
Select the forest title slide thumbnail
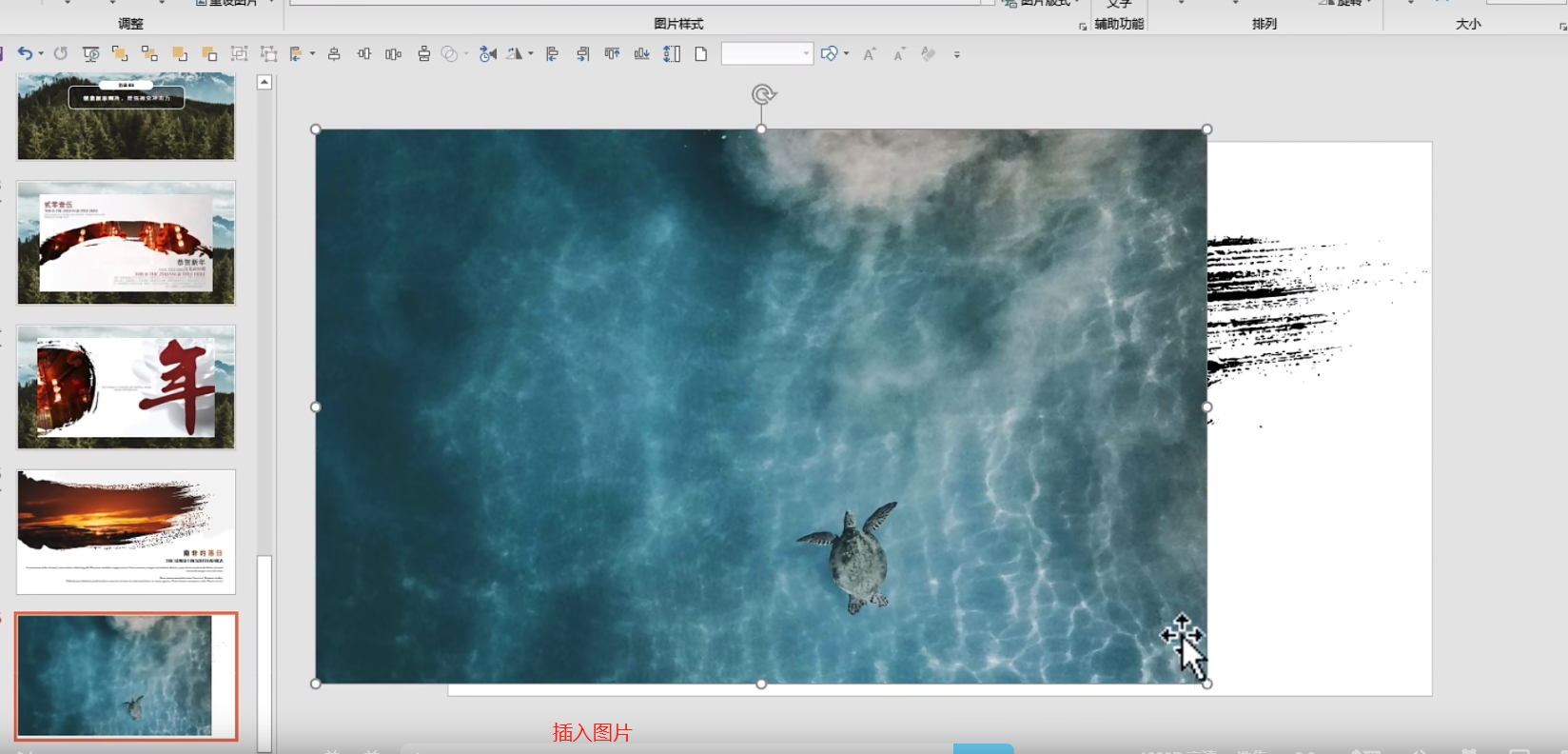coord(126,116)
